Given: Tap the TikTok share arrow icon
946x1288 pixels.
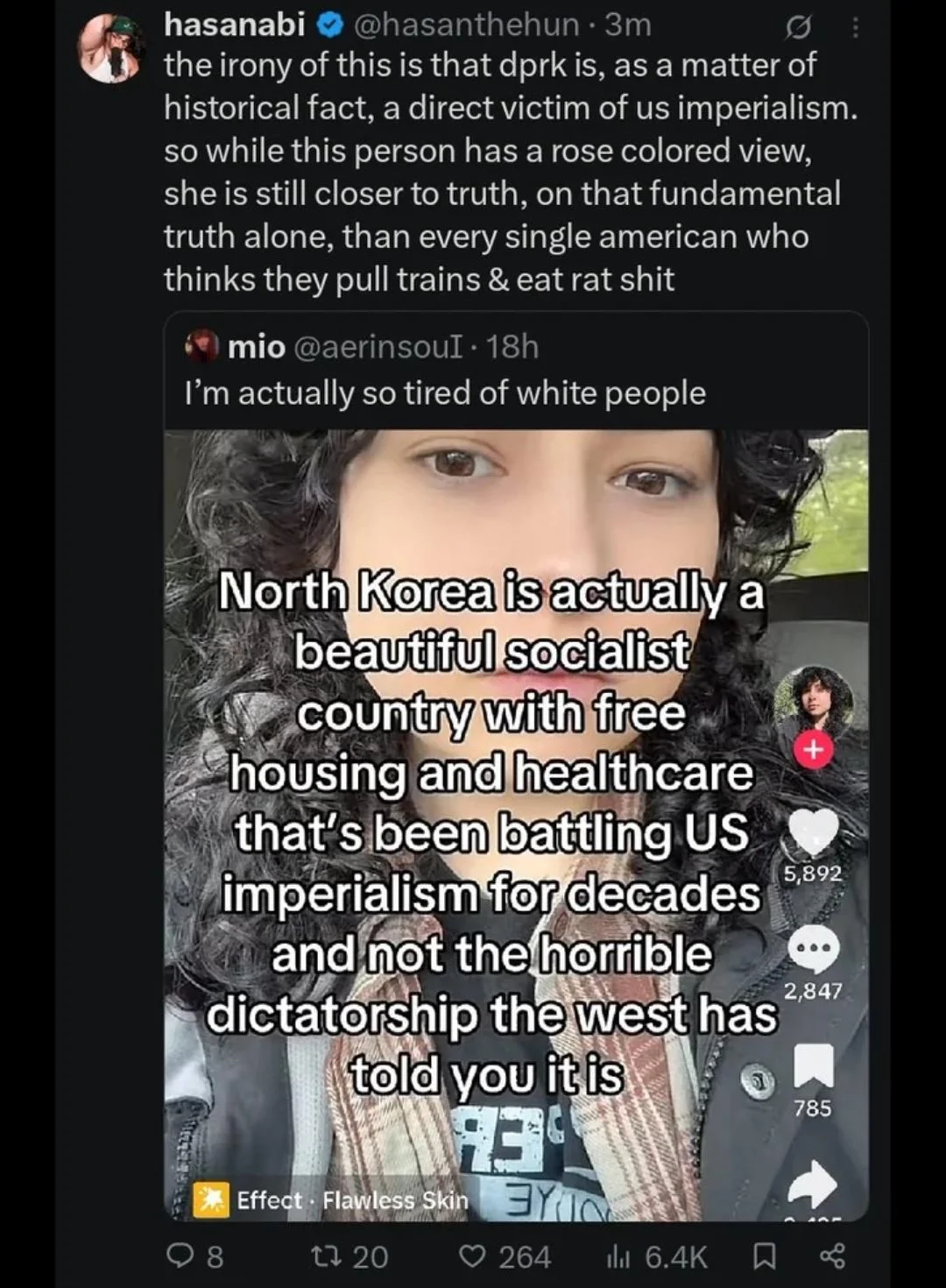Looking at the screenshot, I should click(814, 1183).
